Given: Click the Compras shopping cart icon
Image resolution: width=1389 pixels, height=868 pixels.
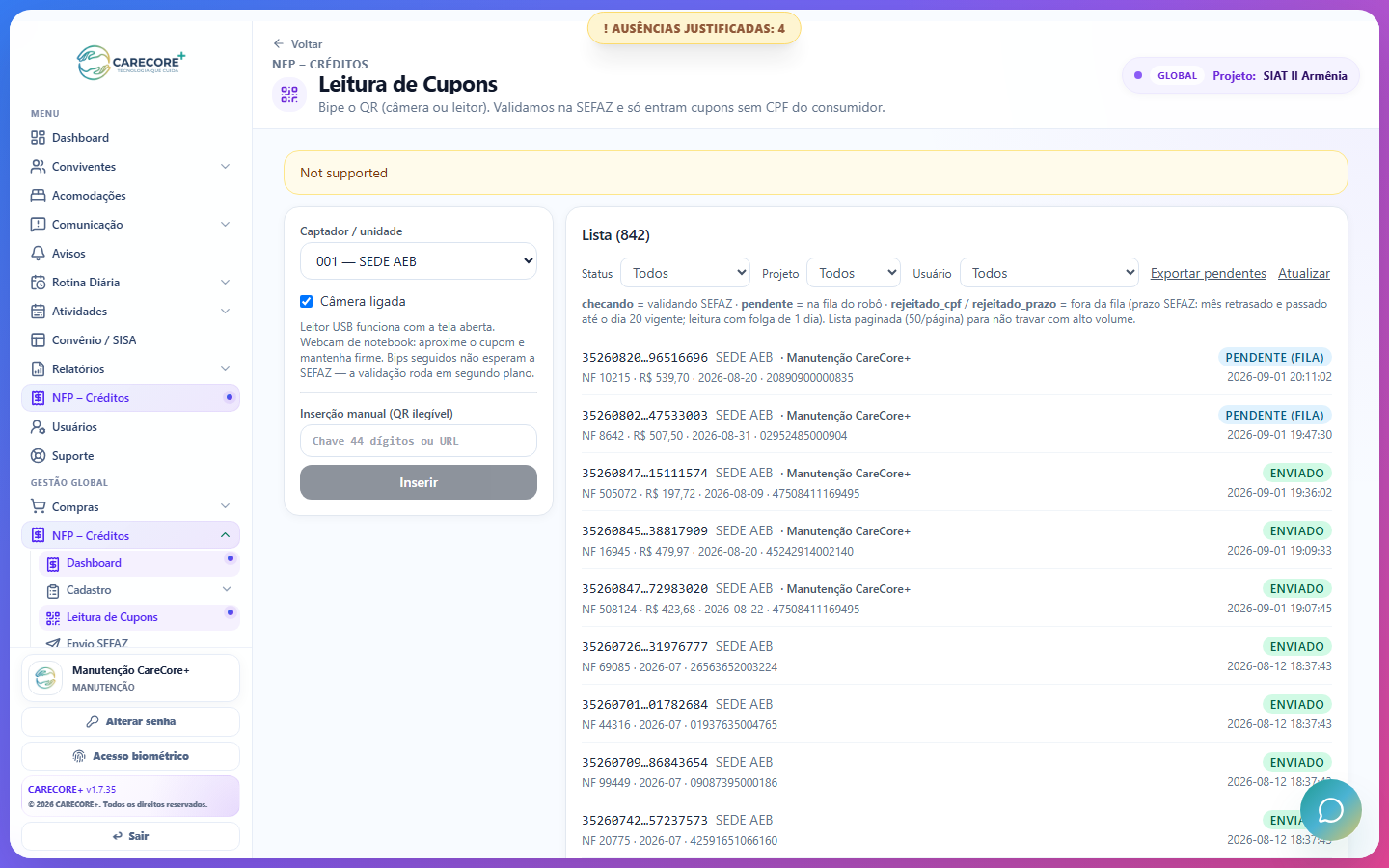Looking at the screenshot, I should (x=38, y=506).
